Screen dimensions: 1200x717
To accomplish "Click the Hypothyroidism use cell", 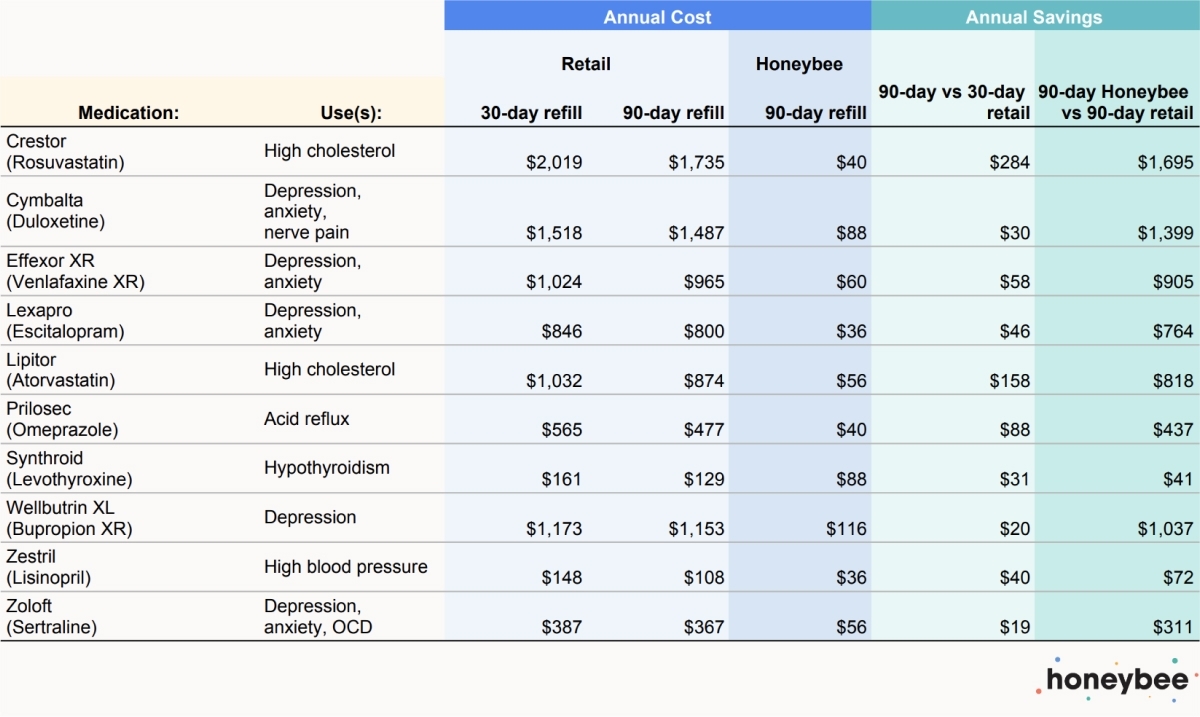I will [x=327, y=468].
